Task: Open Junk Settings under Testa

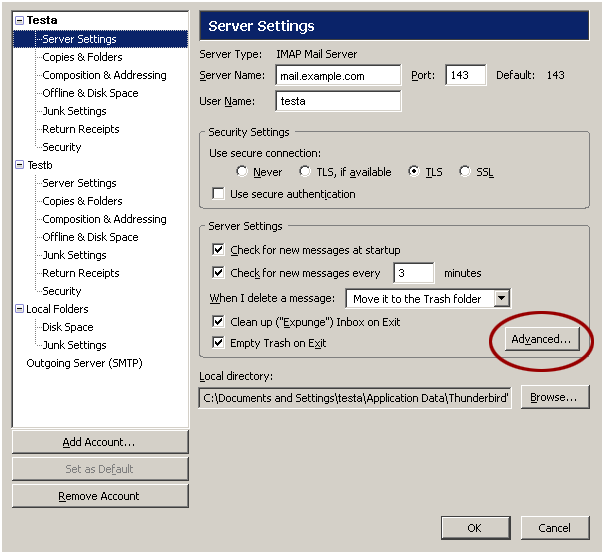Action: (74, 111)
